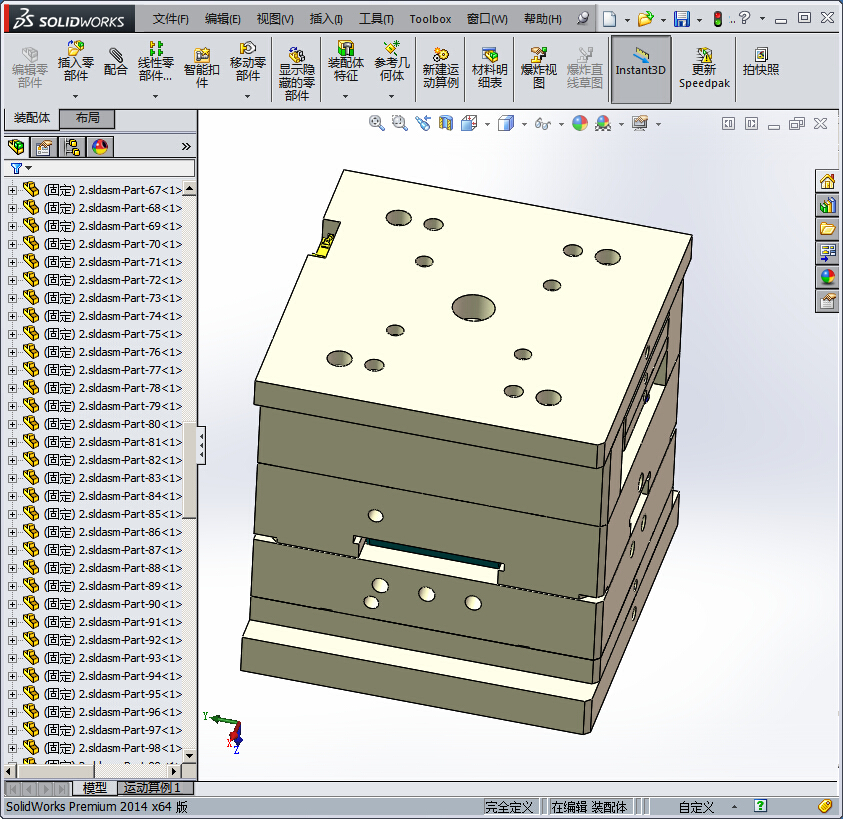Switch to the 运动算例1 bottom tab
Image resolution: width=843 pixels, height=819 pixels.
pos(155,788)
